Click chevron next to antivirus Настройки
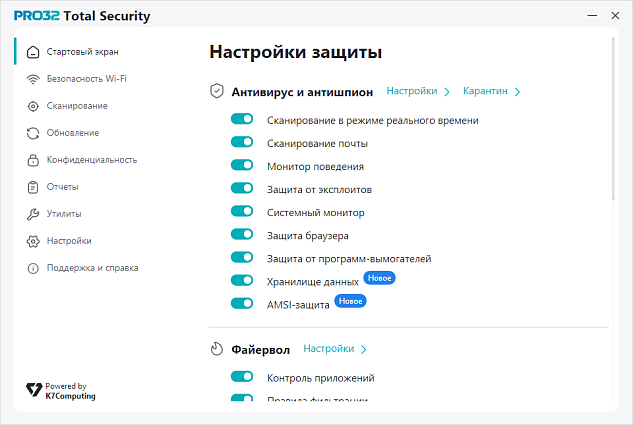The width and height of the screenshot is (633, 425). click(x=446, y=92)
